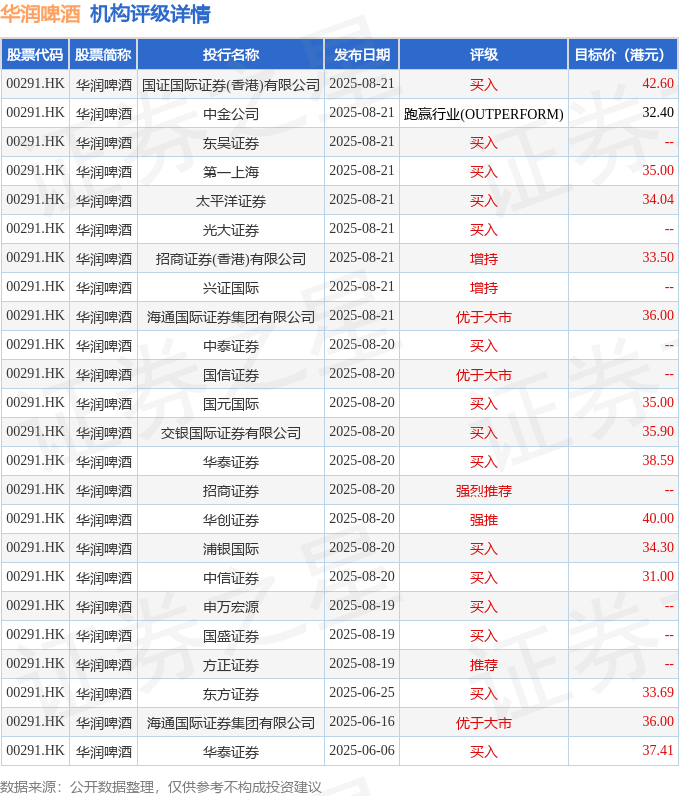Click the 华润啤酒 title text
679x796 pixels.
point(41,14)
